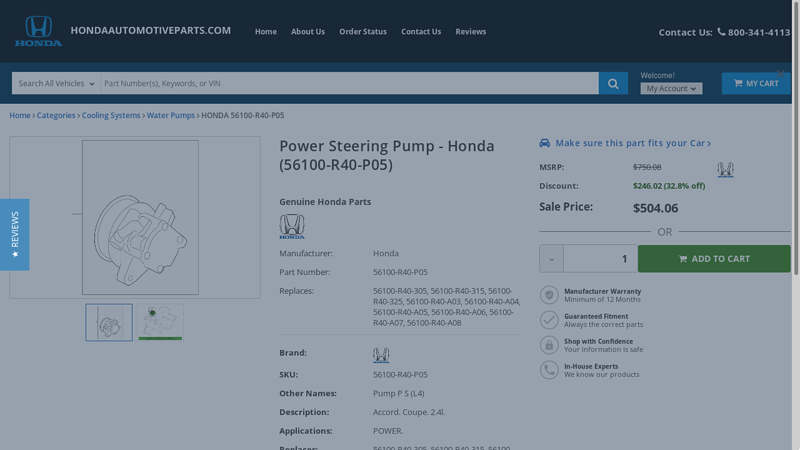This screenshot has width=800, height=450.
Task: Click Power Steering Pump product title
Action: pyautogui.click(x=387, y=155)
